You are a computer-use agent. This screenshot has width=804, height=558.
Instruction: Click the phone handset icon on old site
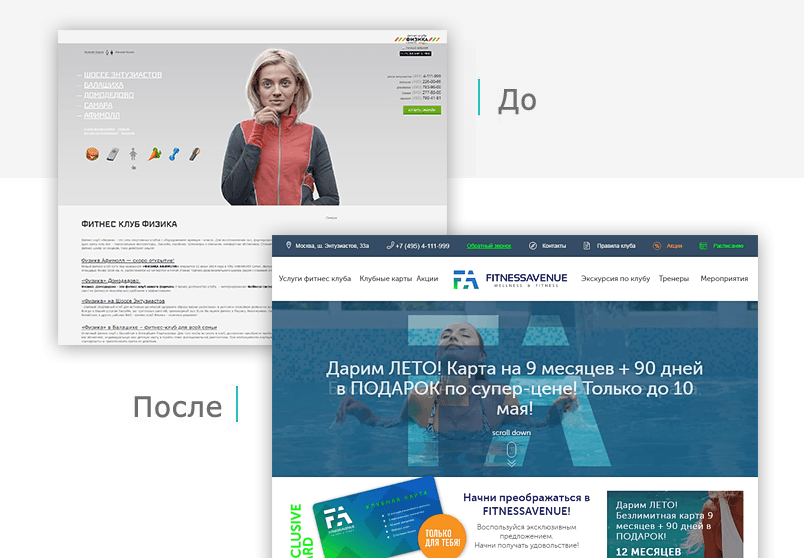(113, 154)
